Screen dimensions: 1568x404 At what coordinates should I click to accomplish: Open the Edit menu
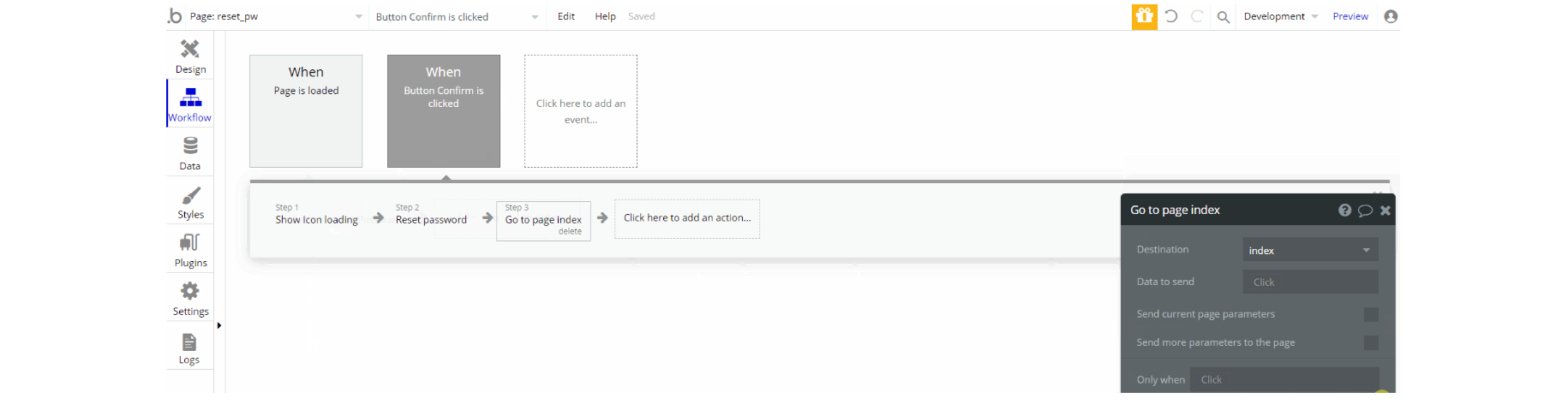coord(566,16)
